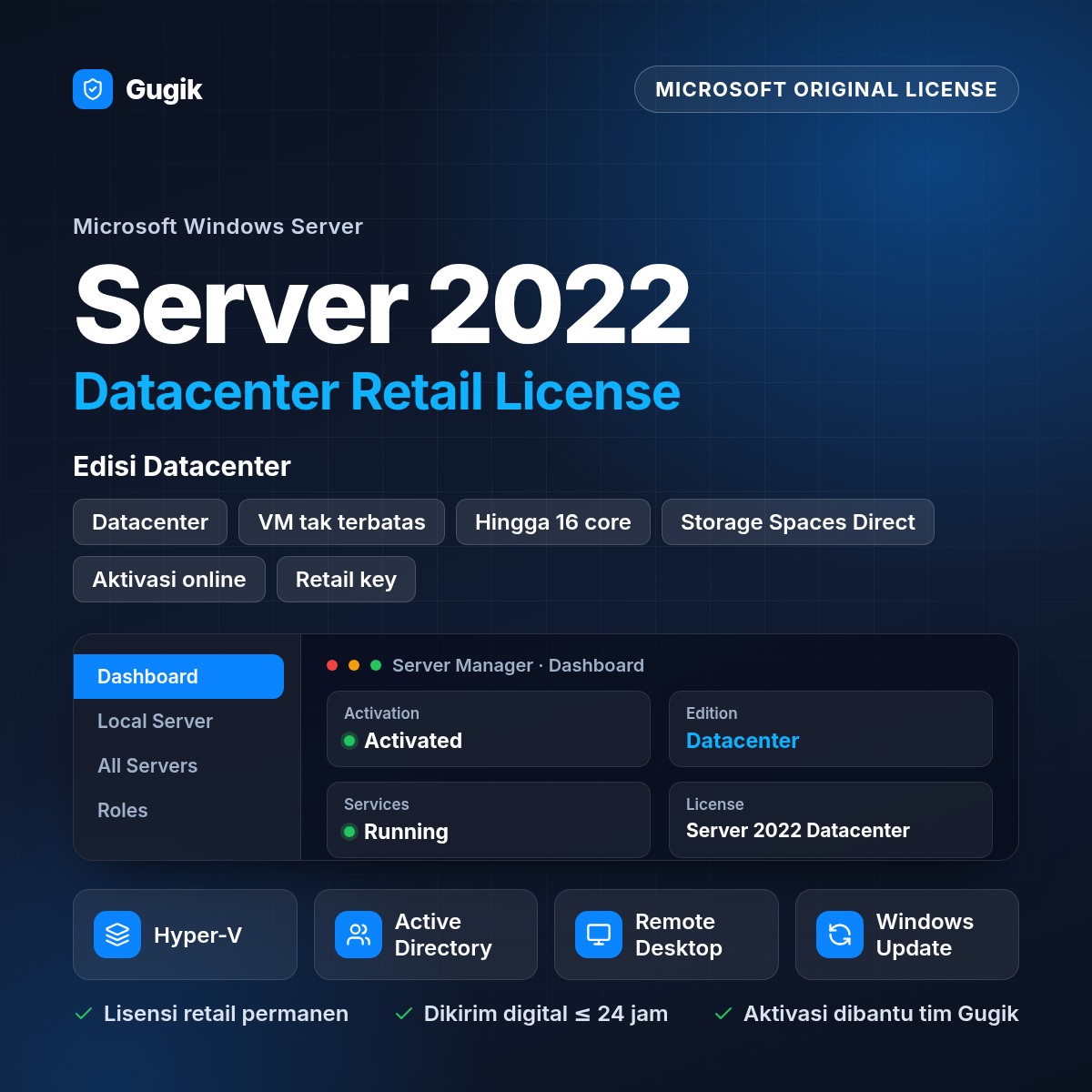Click the Dikirim digital ≤ 24 jam text

(546, 1014)
